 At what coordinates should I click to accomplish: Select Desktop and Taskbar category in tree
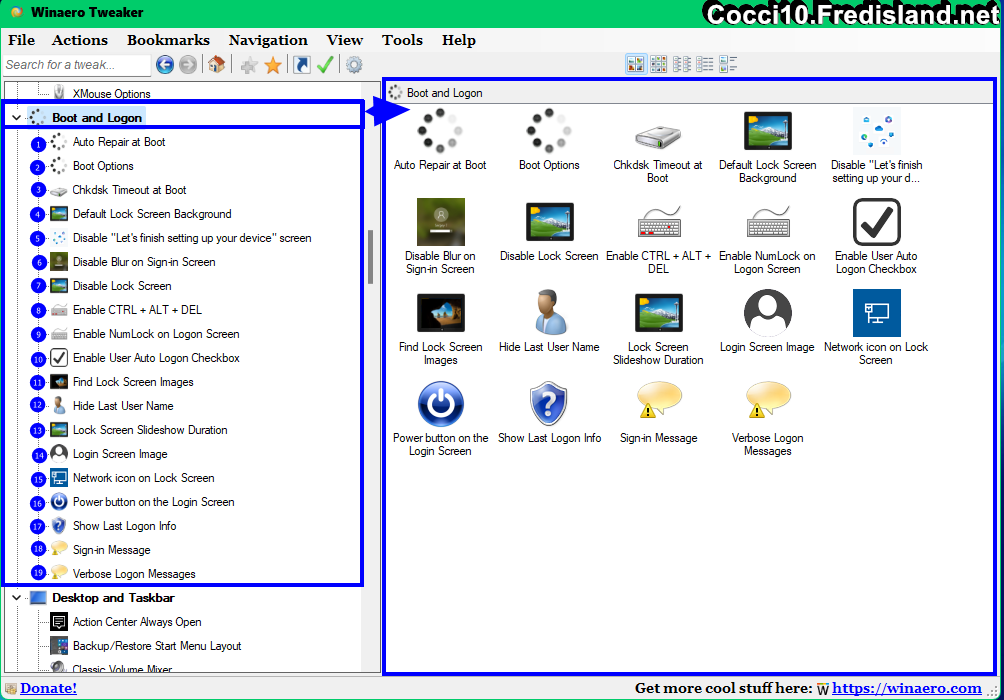pyautogui.click(x=113, y=598)
